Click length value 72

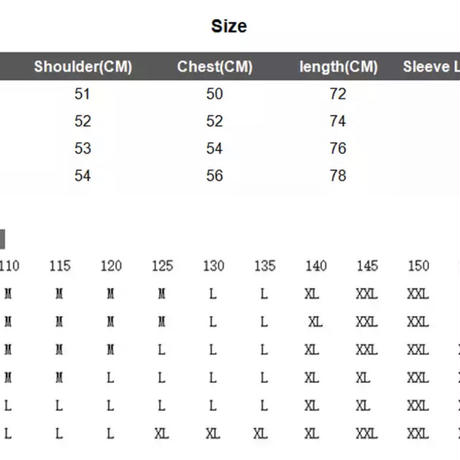click(x=338, y=94)
